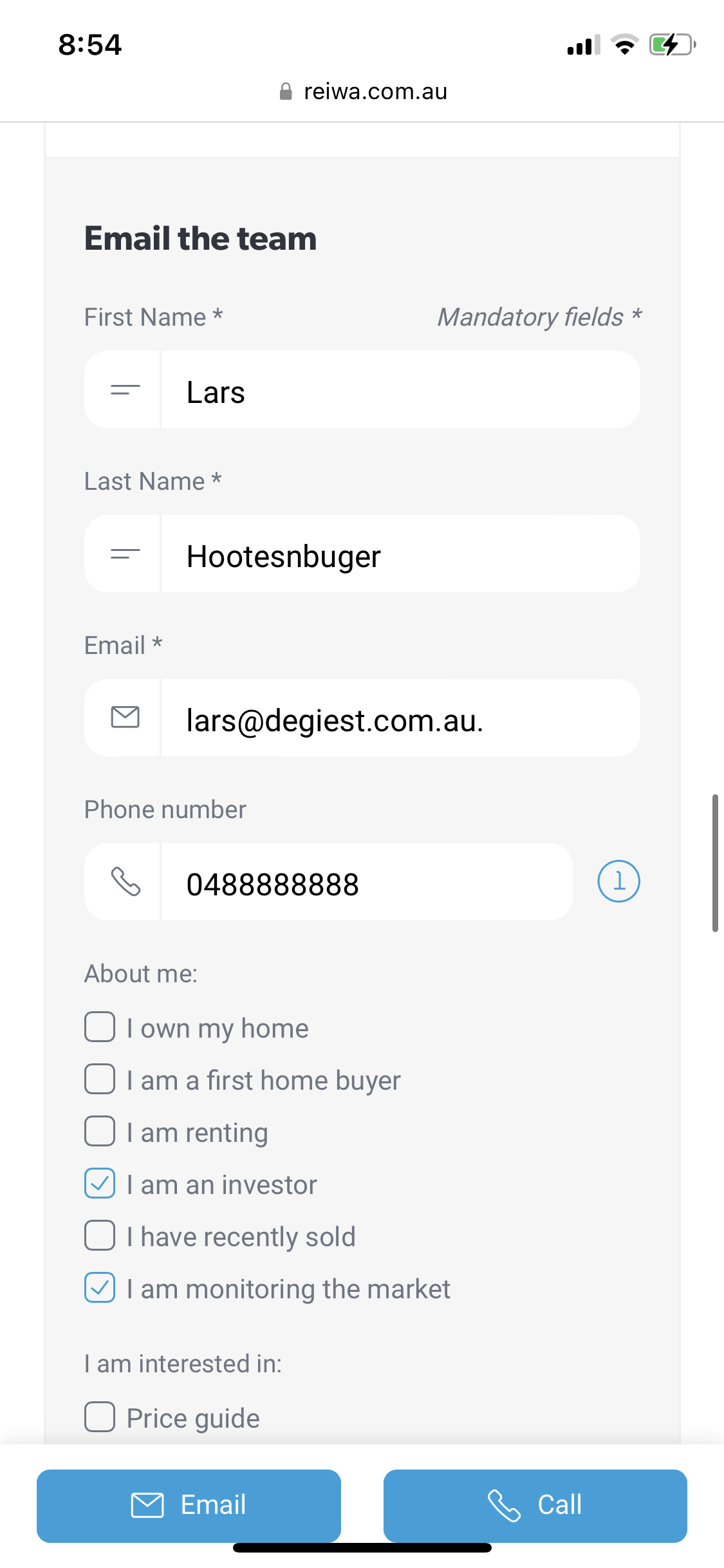Image resolution: width=724 pixels, height=1568 pixels.
Task: Check "I am a first home buyer"
Action: [100, 1079]
